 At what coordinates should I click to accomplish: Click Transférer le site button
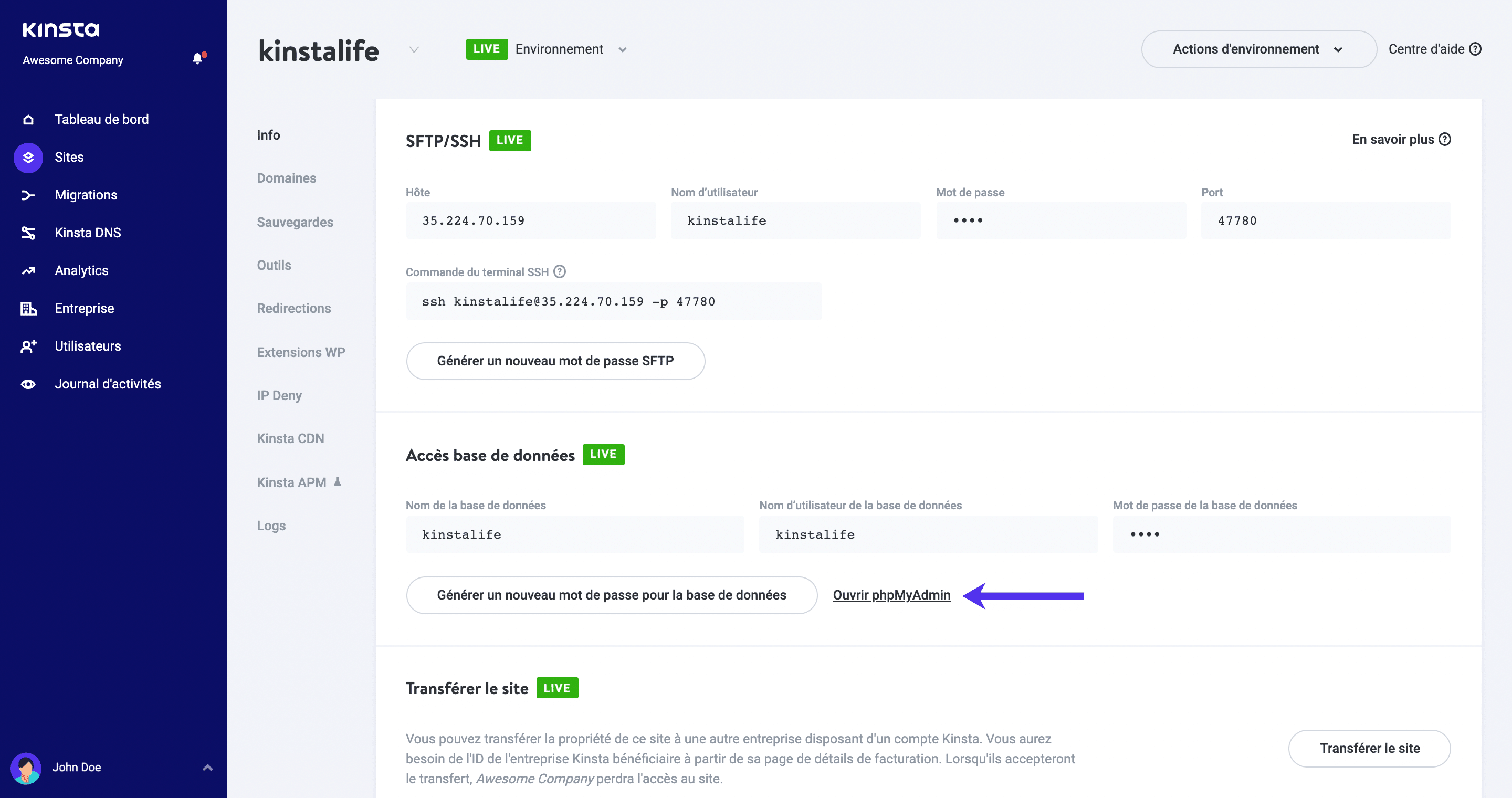click(1370, 748)
